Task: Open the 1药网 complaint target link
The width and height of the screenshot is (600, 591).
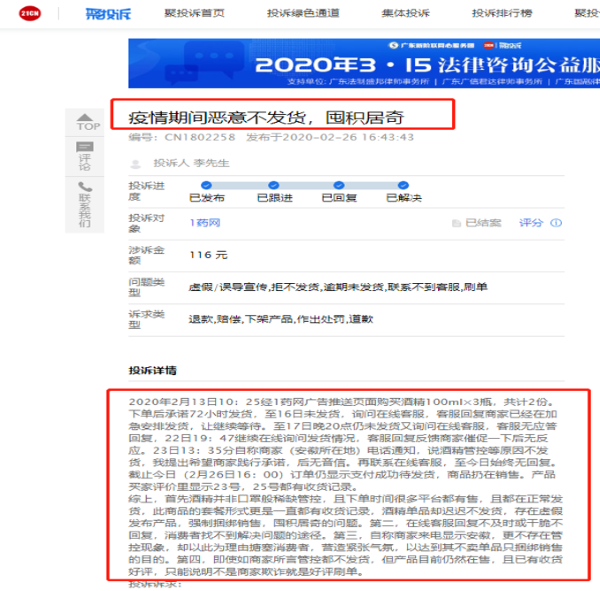Action: [x=205, y=223]
